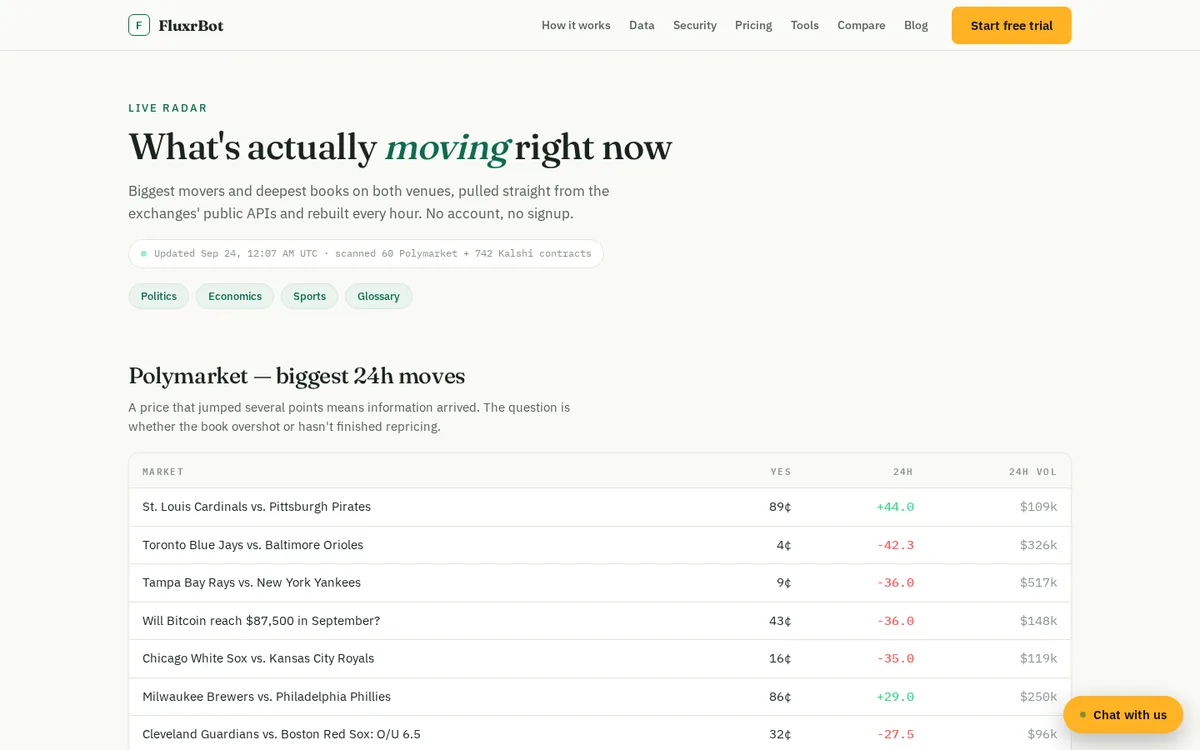Select Cleveland Guardians vs. Boston Red Sox row
Screen dimensions: 1200x750
tap(600, 734)
